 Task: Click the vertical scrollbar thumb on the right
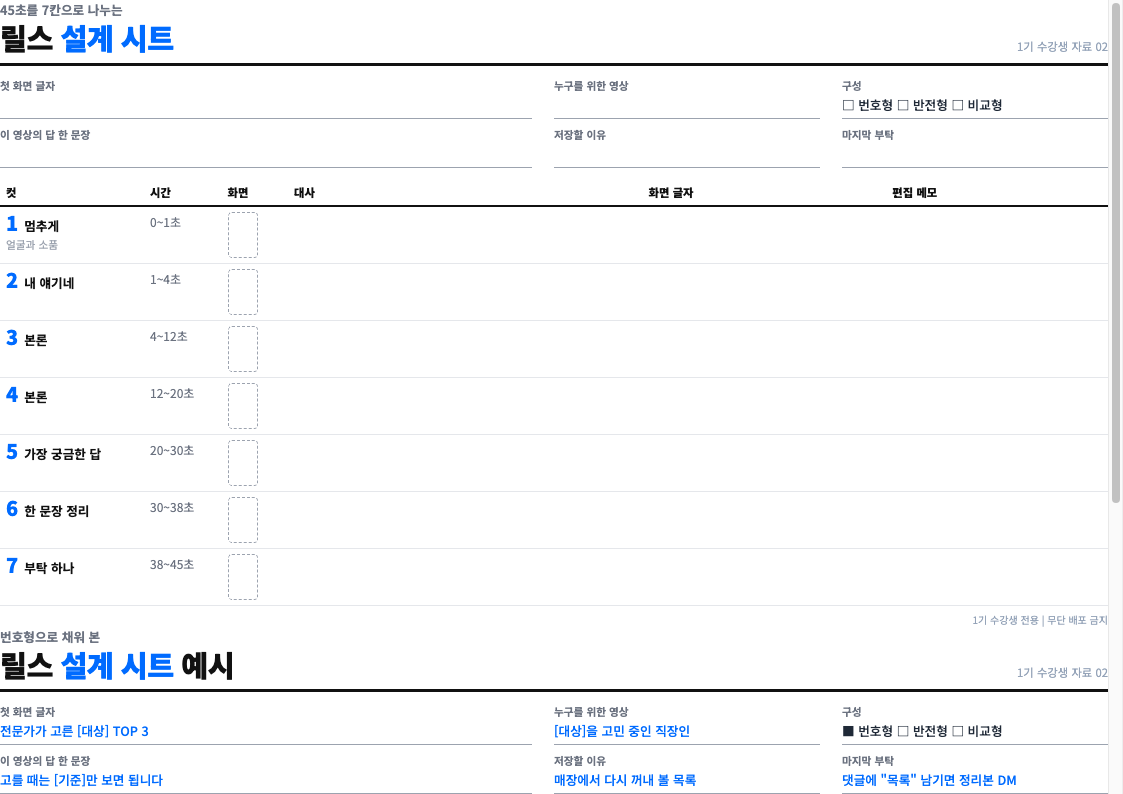(1116, 252)
